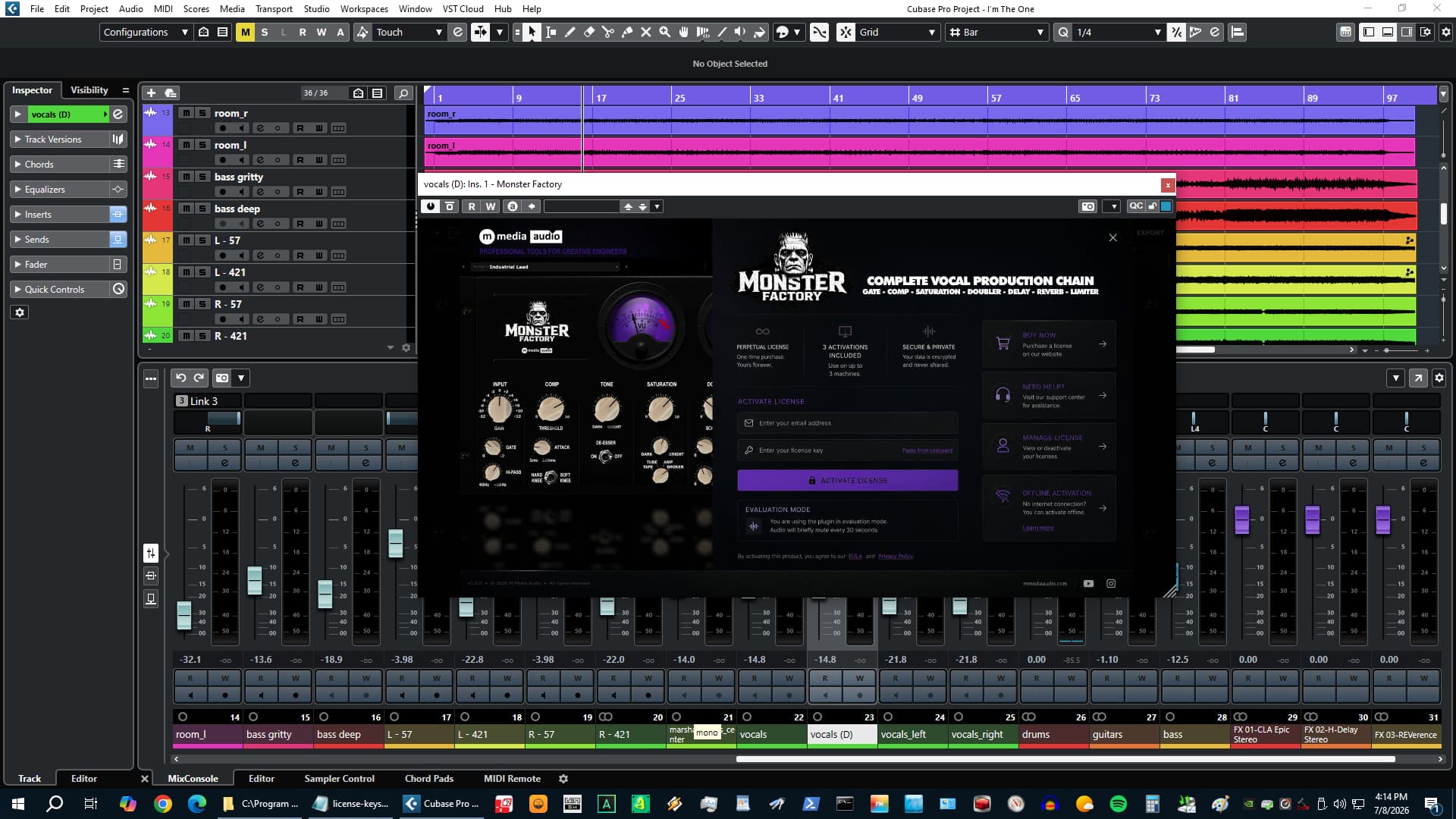The width and height of the screenshot is (1456, 819).
Task: Open Monster Factory YouTube icon
Action: (x=1089, y=584)
